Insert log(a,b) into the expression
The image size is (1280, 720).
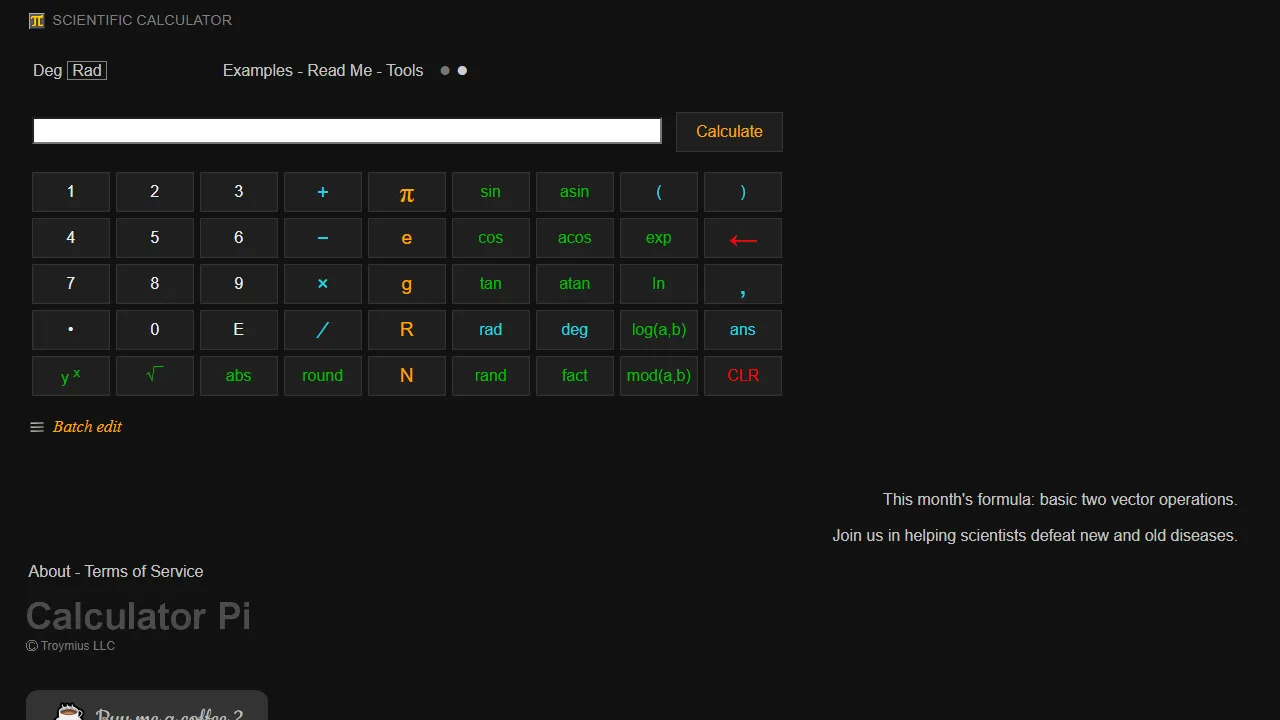tap(658, 329)
